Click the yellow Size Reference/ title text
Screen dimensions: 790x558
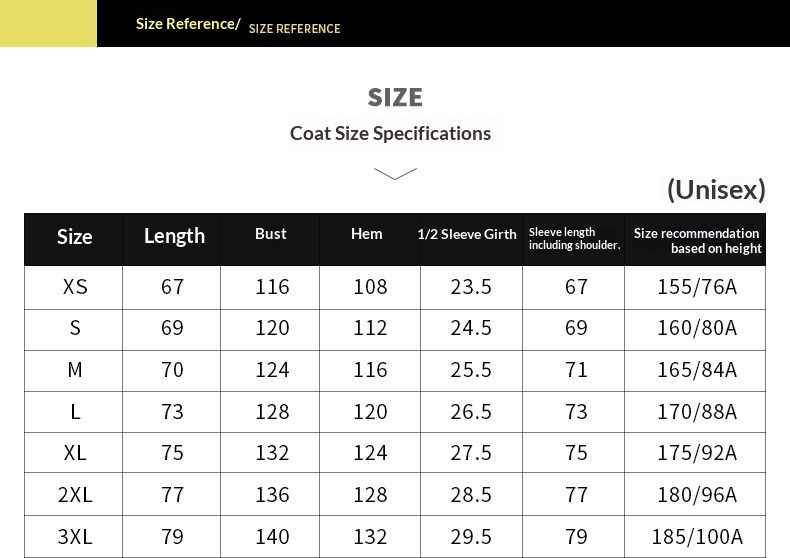pyautogui.click(x=188, y=24)
